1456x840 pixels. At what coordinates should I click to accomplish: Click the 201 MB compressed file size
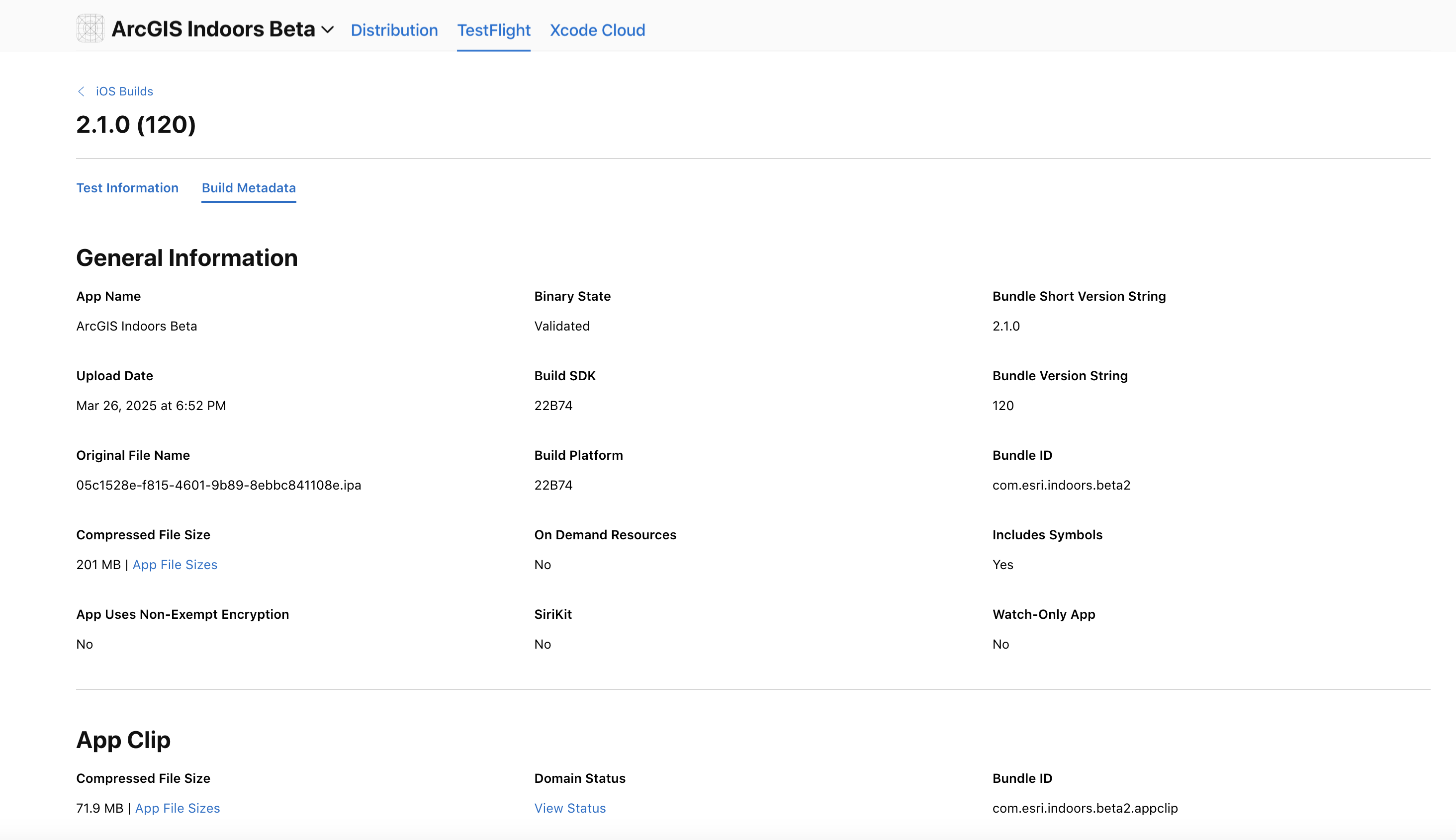click(x=98, y=565)
